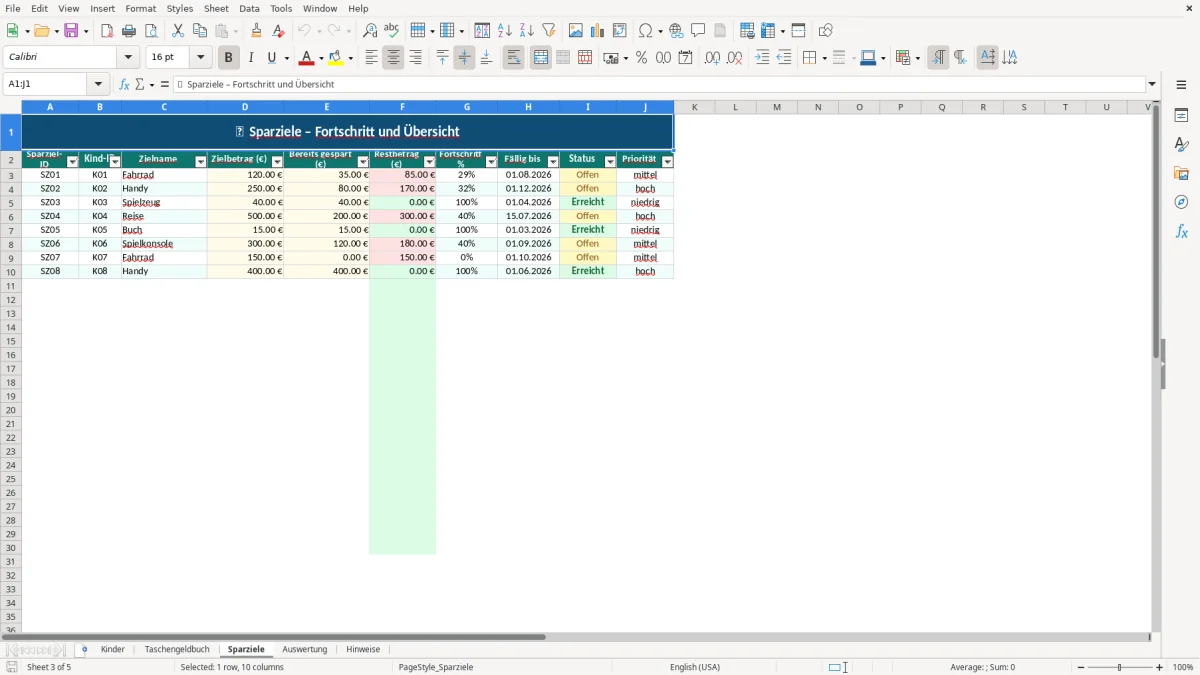Switch to the Auswertung sheet tab
Image resolution: width=1200 pixels, height=675 pixels.
click(x=305, y=650)
